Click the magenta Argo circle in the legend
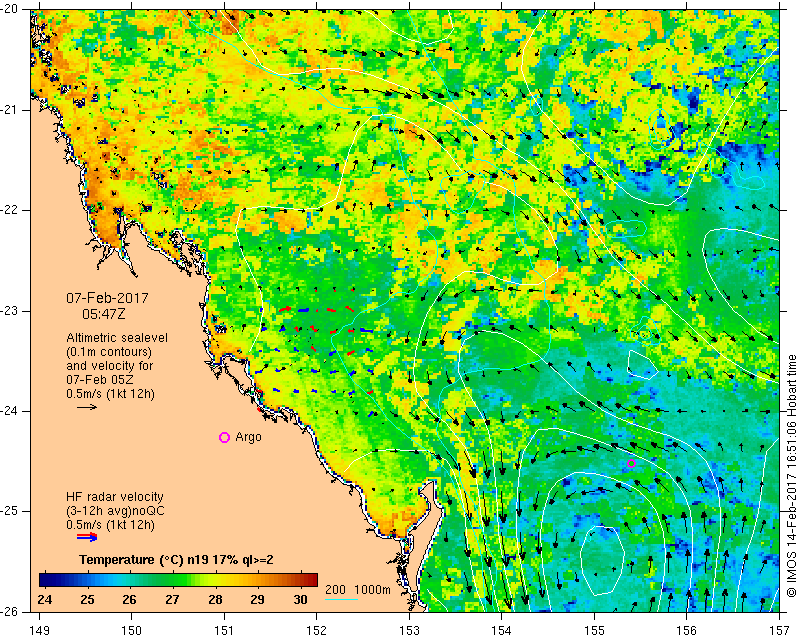Viewport: 800px width, 640px height. tap(224, 437)
